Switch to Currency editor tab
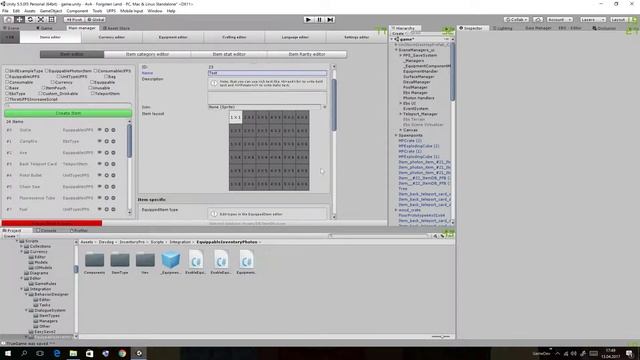The width and height of the screenshot is (640, 360). [111, 37]
